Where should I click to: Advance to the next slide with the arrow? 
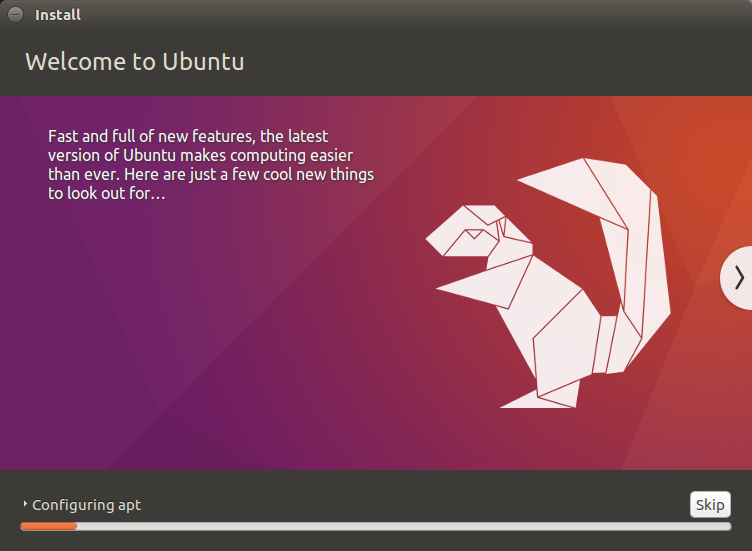point(738,278)
